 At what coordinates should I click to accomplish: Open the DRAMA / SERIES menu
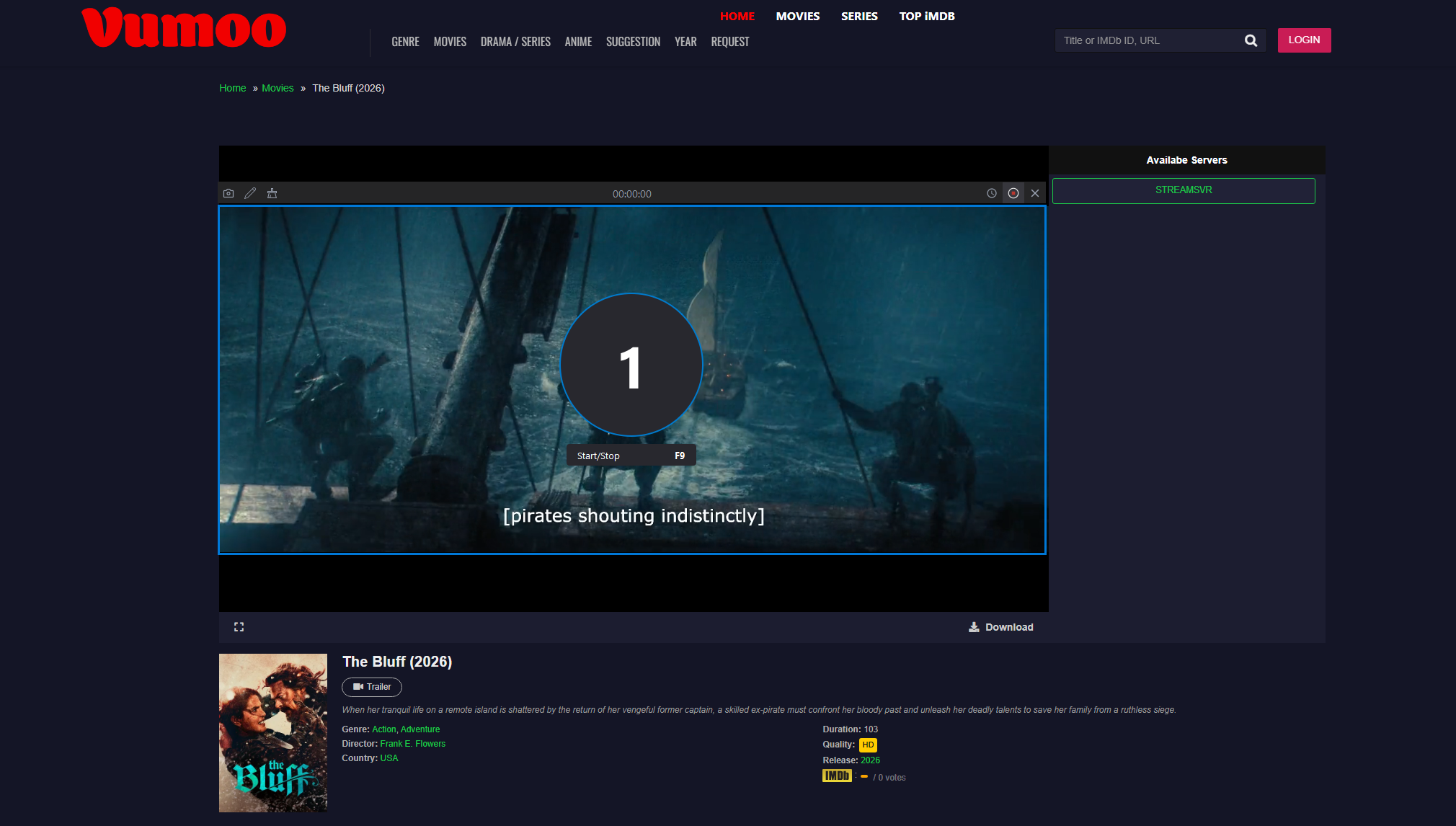[515, 42]
